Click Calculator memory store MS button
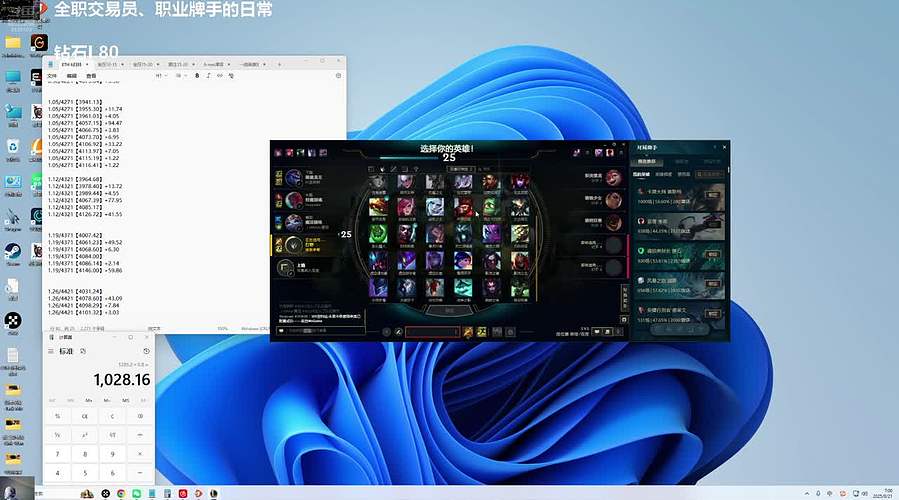Viewport: 899px width, 500px height. tap(126, 400)
